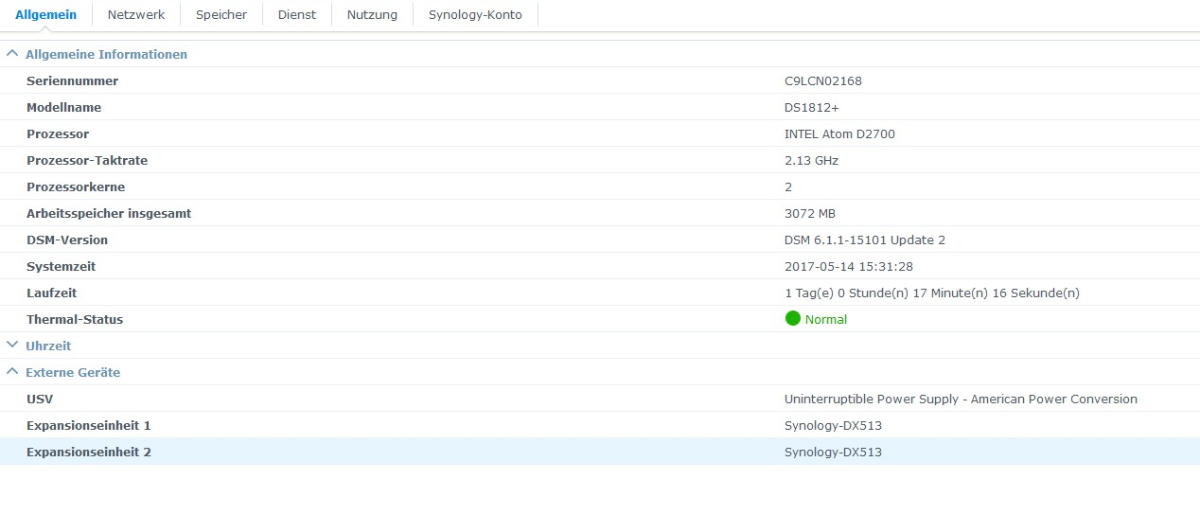This screenshot has width=1200, height=515.
Task: Click the DSM 6.1.1-15101 Update 2 value
Action: point(864,240)
